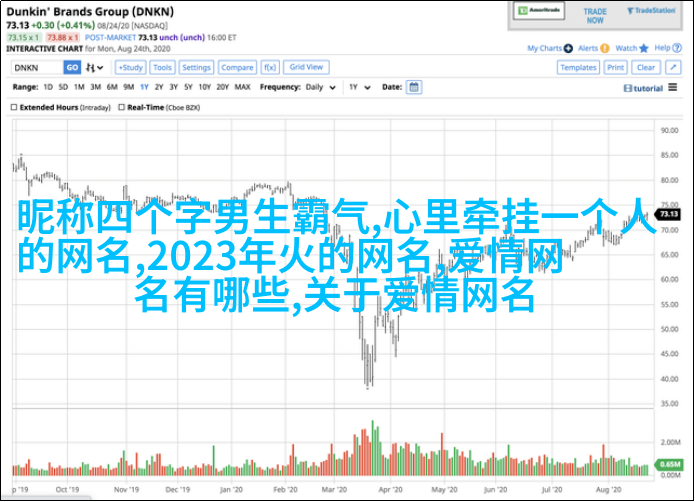Click the pop-out arrow icon
Viewport: 695px width, 502px height.
(673, 68)
